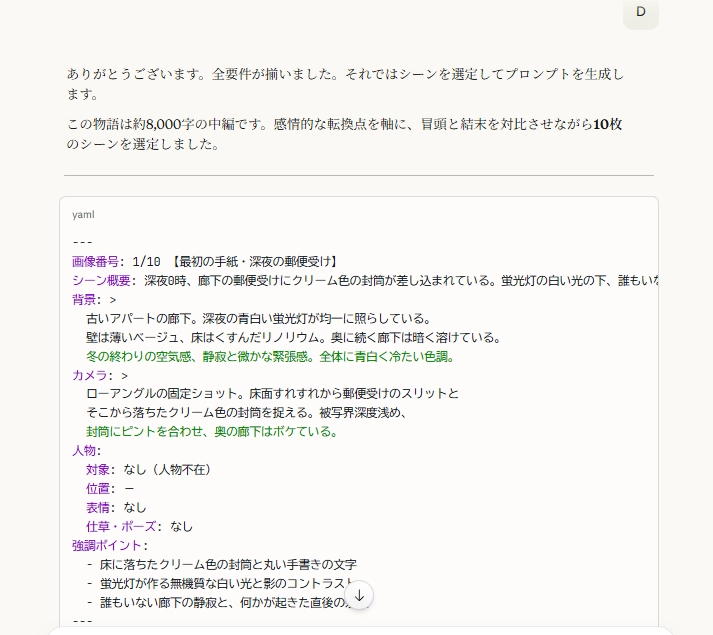Click the 仕草・ポーズ key line
This screenshot has height=635, width=713.
pos(139,527)
